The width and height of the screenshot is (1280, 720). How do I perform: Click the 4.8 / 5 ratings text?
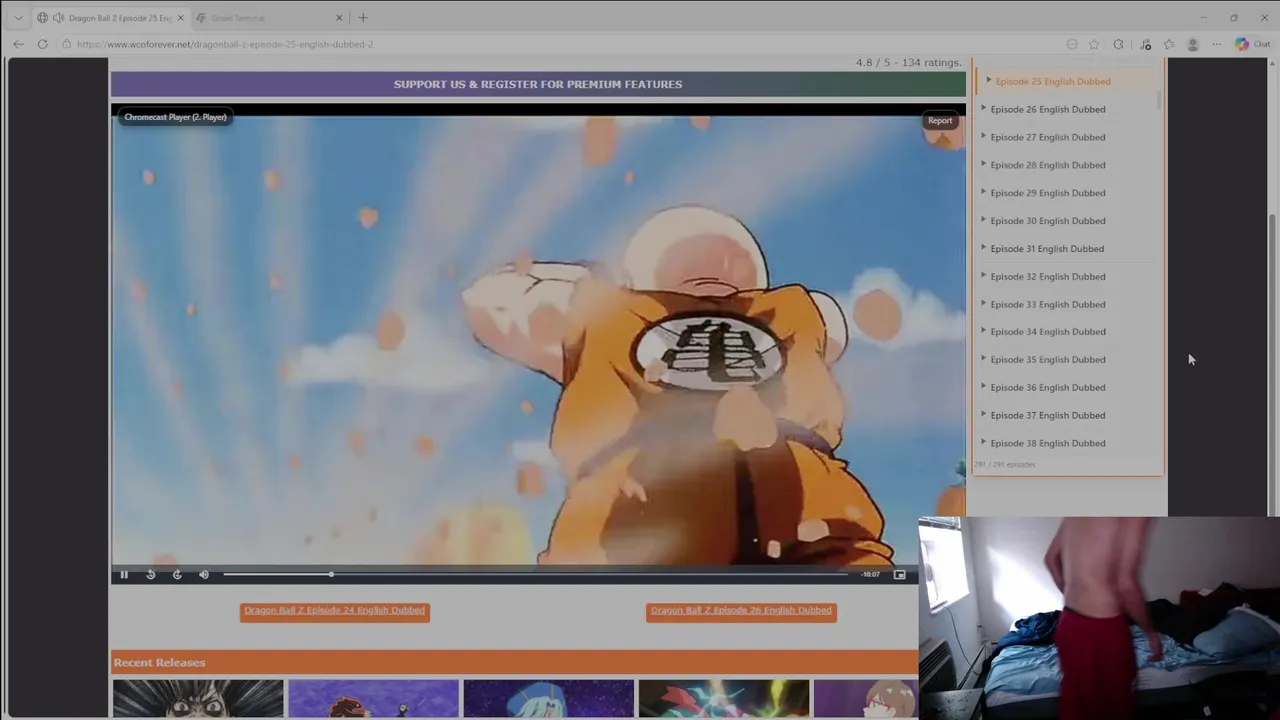tap(908, 62)
